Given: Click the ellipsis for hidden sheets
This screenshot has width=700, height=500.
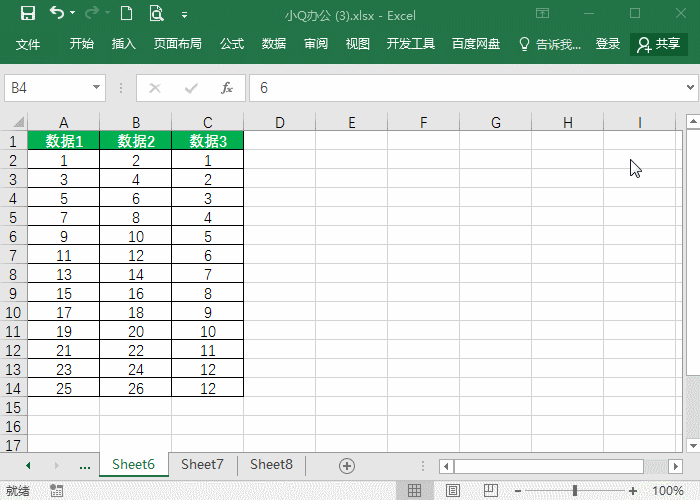Looking at the screenshot, I should pos(85,467).
